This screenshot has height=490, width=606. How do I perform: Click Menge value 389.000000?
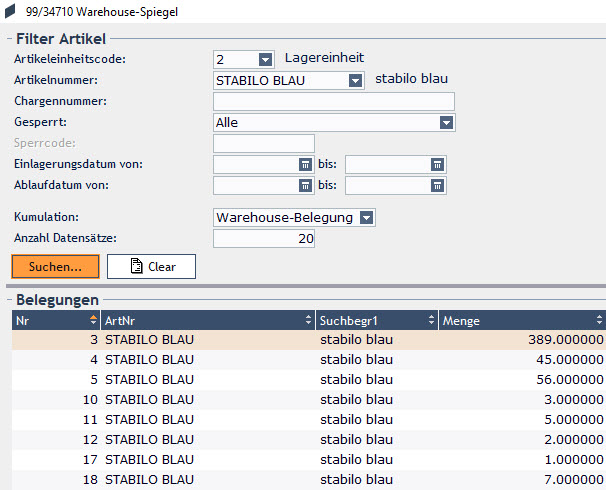[566, 340]
